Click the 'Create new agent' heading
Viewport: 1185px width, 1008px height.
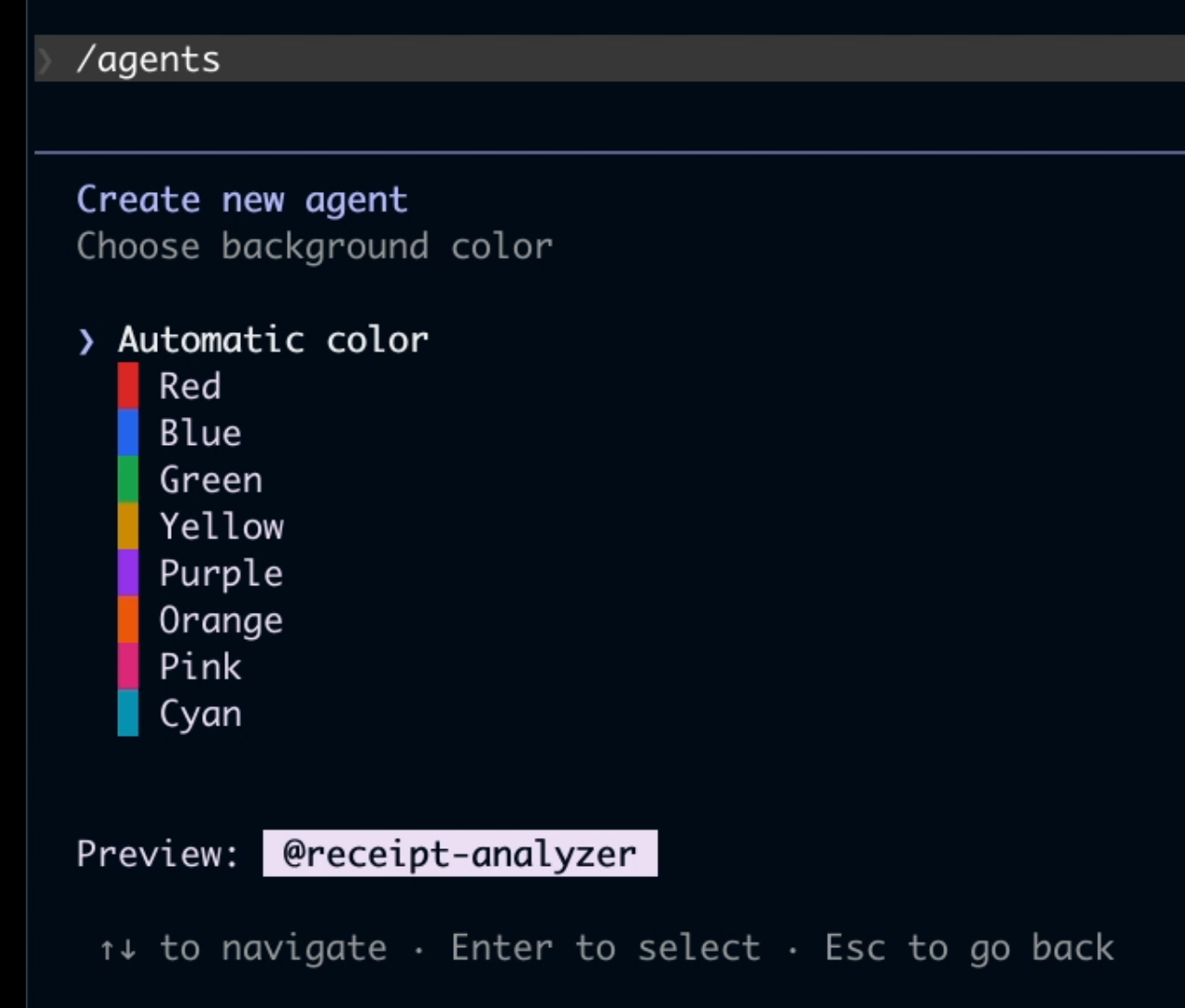pos(242,199)
